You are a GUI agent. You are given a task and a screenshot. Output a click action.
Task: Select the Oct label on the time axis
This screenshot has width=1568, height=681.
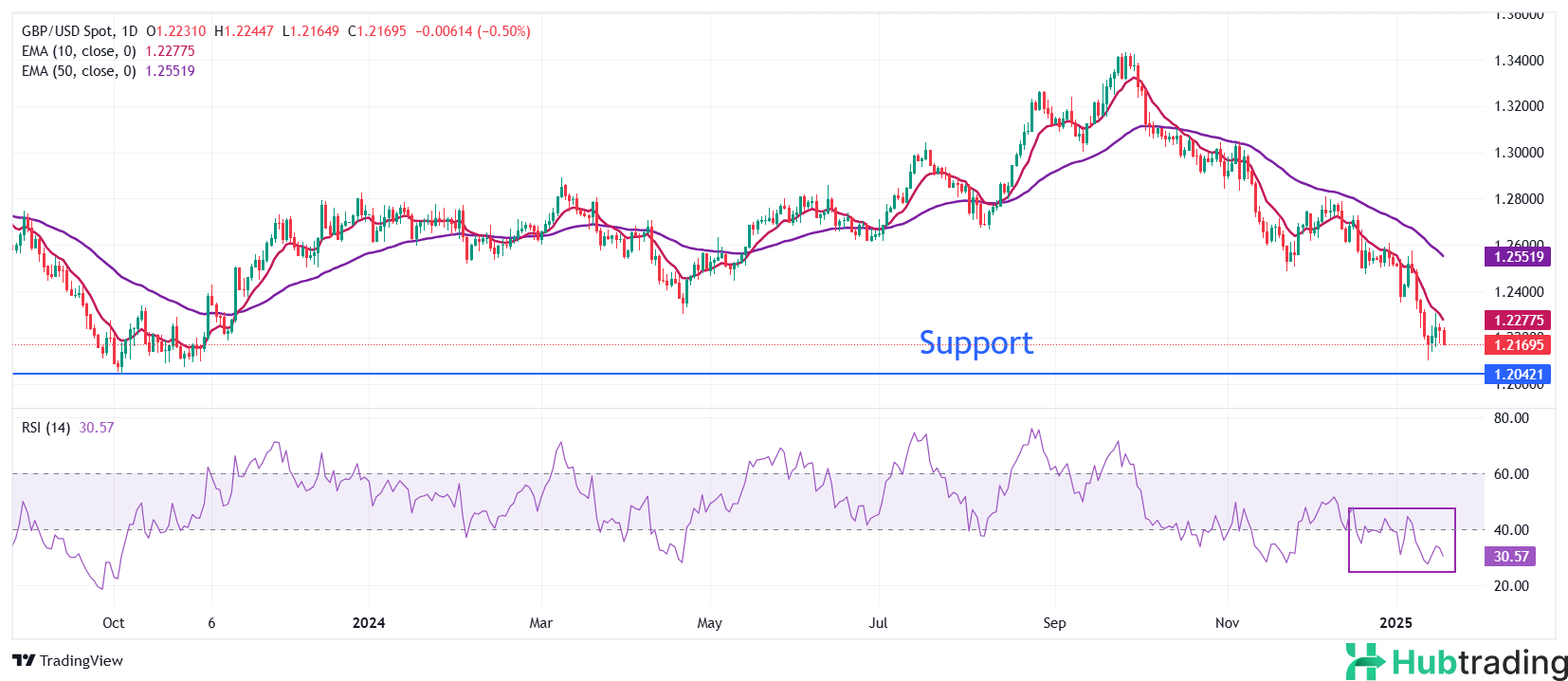click(113, 623)
